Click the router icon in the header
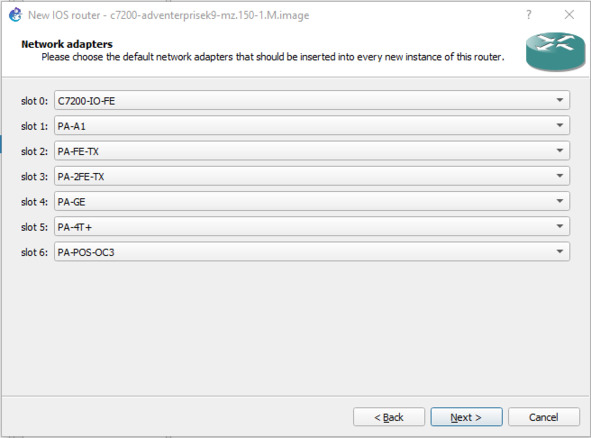The width and height of the screenshot is (591, 438). point(556,52)
